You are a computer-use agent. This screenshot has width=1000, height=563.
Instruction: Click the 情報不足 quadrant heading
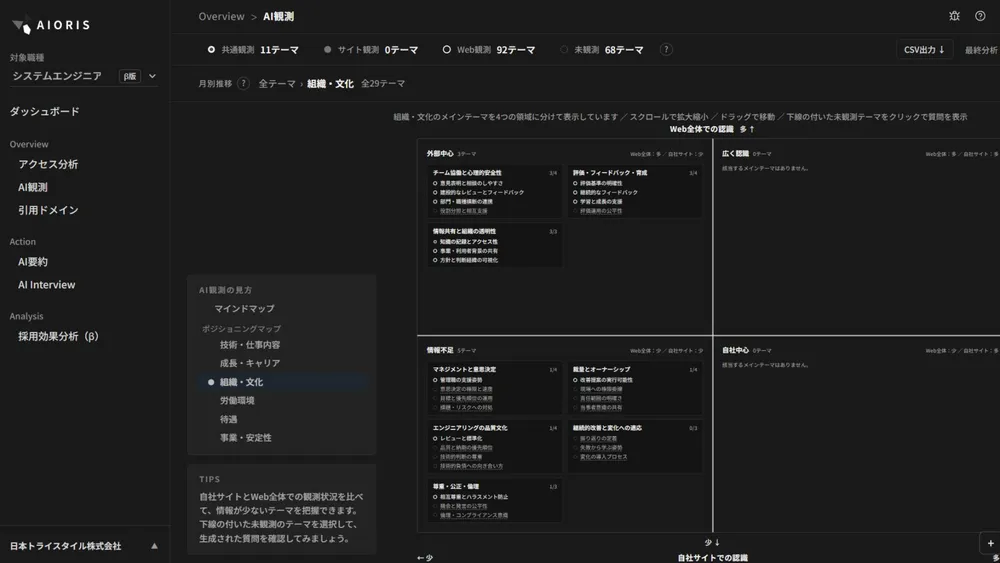(x=440, y=351)
